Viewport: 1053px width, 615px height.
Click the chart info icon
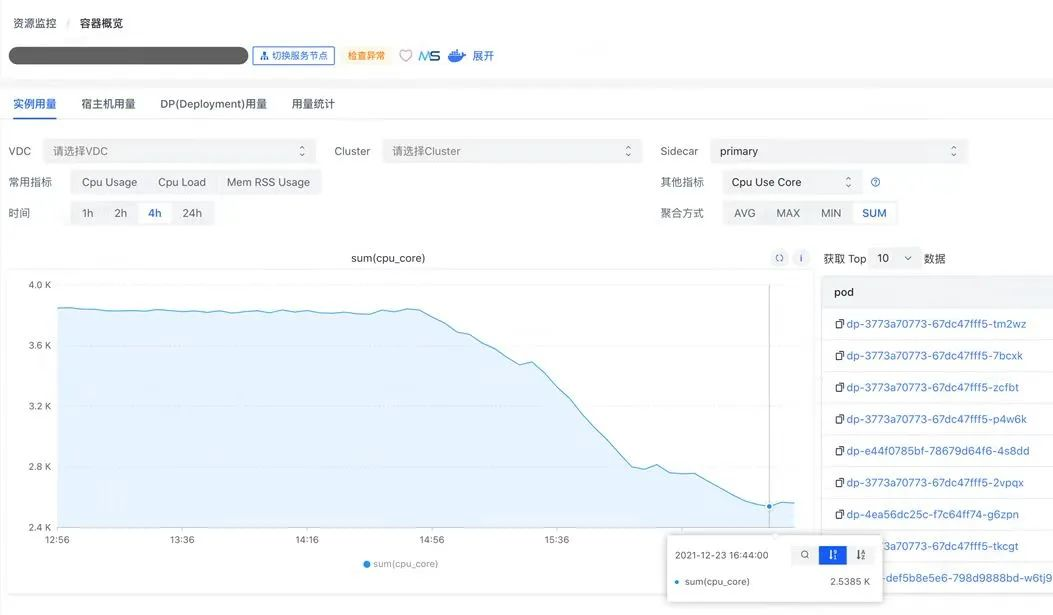coord(800,258)
